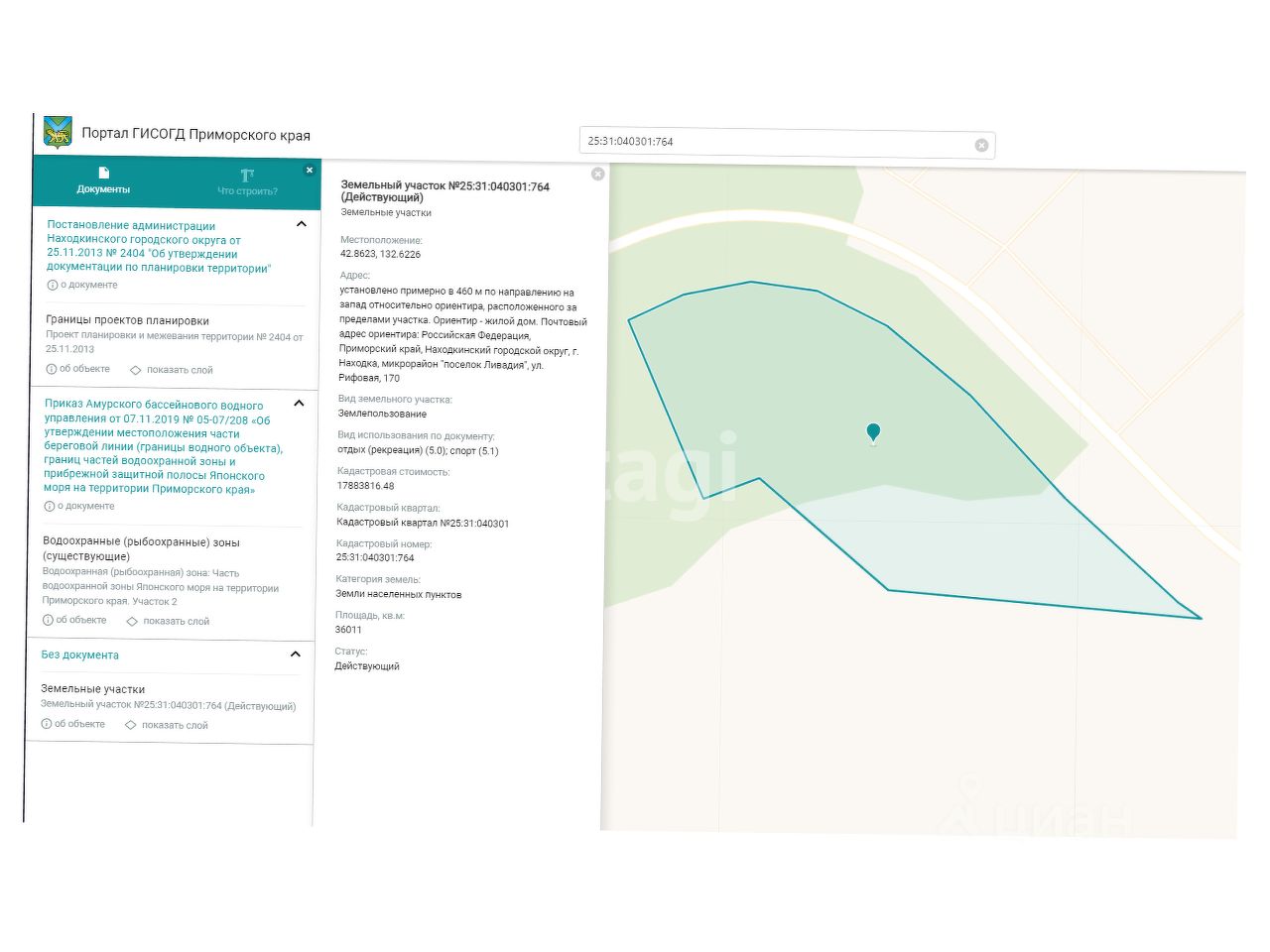The width and height of the screenshot is (1270, 952).
Task: Click the Земельный участок №25:31:040301:764 heading
Action: [x=444, y=191]
